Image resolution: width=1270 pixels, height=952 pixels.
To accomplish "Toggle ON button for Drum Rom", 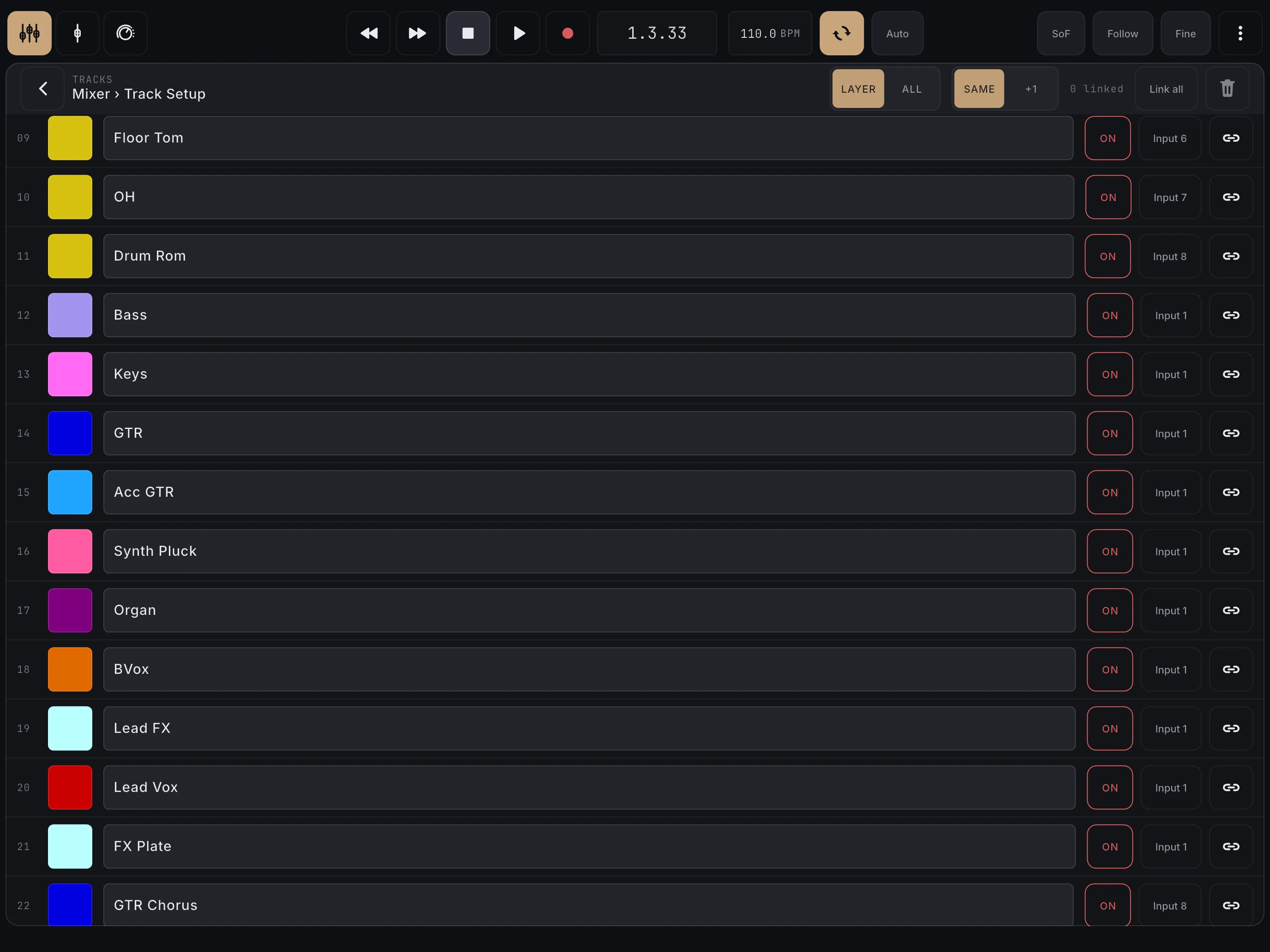I will (1108, 256).
